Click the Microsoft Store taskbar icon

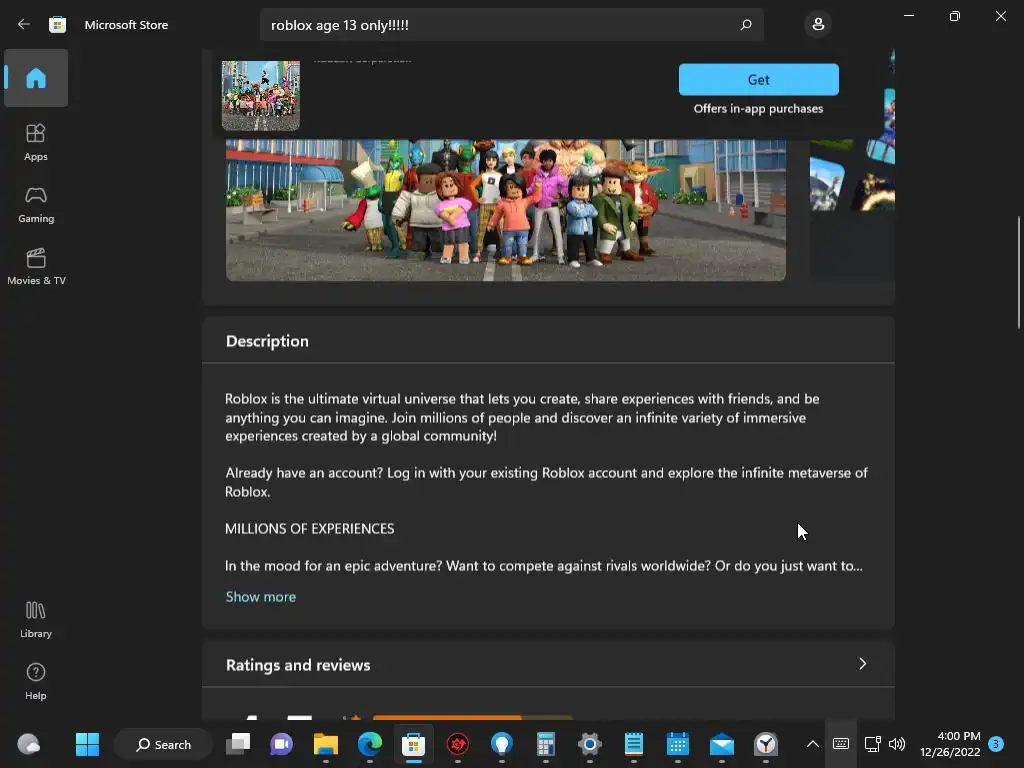(x=413, y=744)
